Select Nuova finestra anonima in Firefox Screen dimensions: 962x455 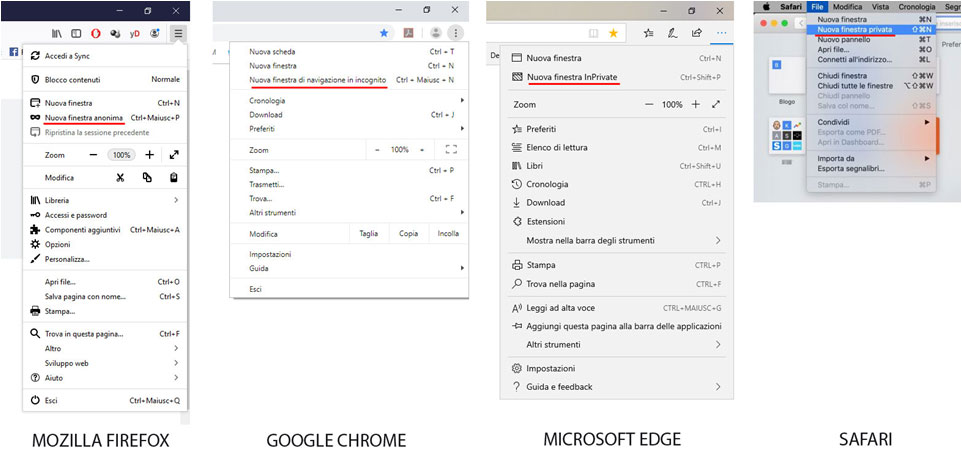click(x=84, y=118)
